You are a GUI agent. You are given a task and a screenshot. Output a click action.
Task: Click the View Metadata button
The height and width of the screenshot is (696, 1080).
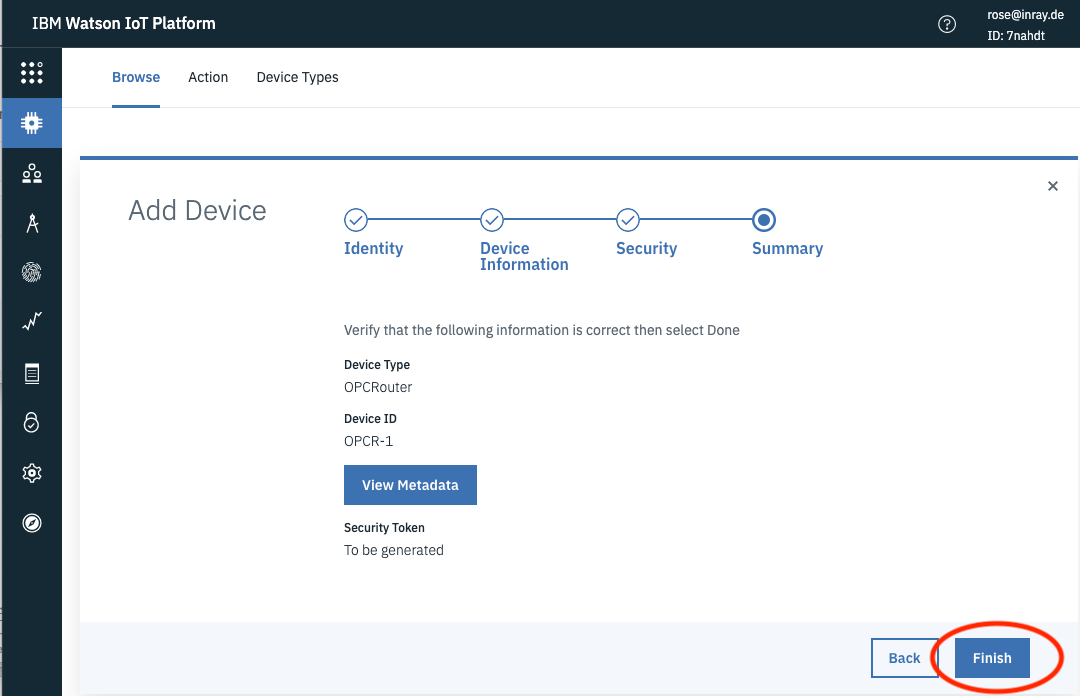[x=410, y=485]
